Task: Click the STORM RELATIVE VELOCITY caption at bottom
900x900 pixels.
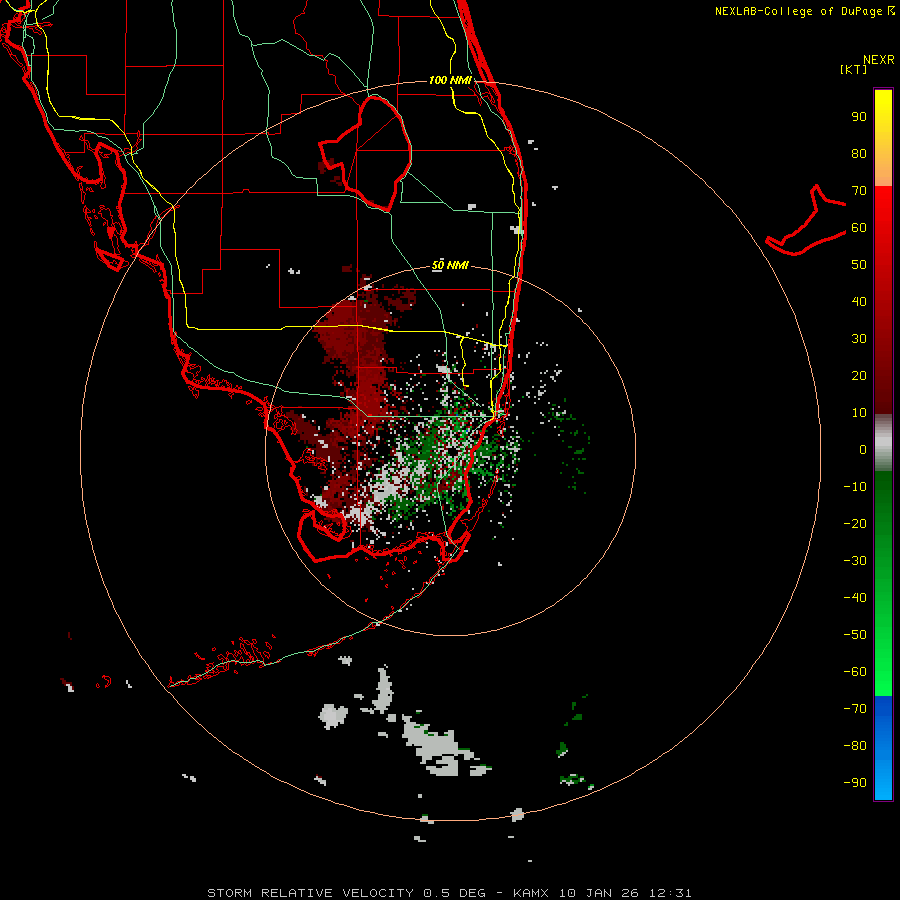Action: [x=449, y=893]
